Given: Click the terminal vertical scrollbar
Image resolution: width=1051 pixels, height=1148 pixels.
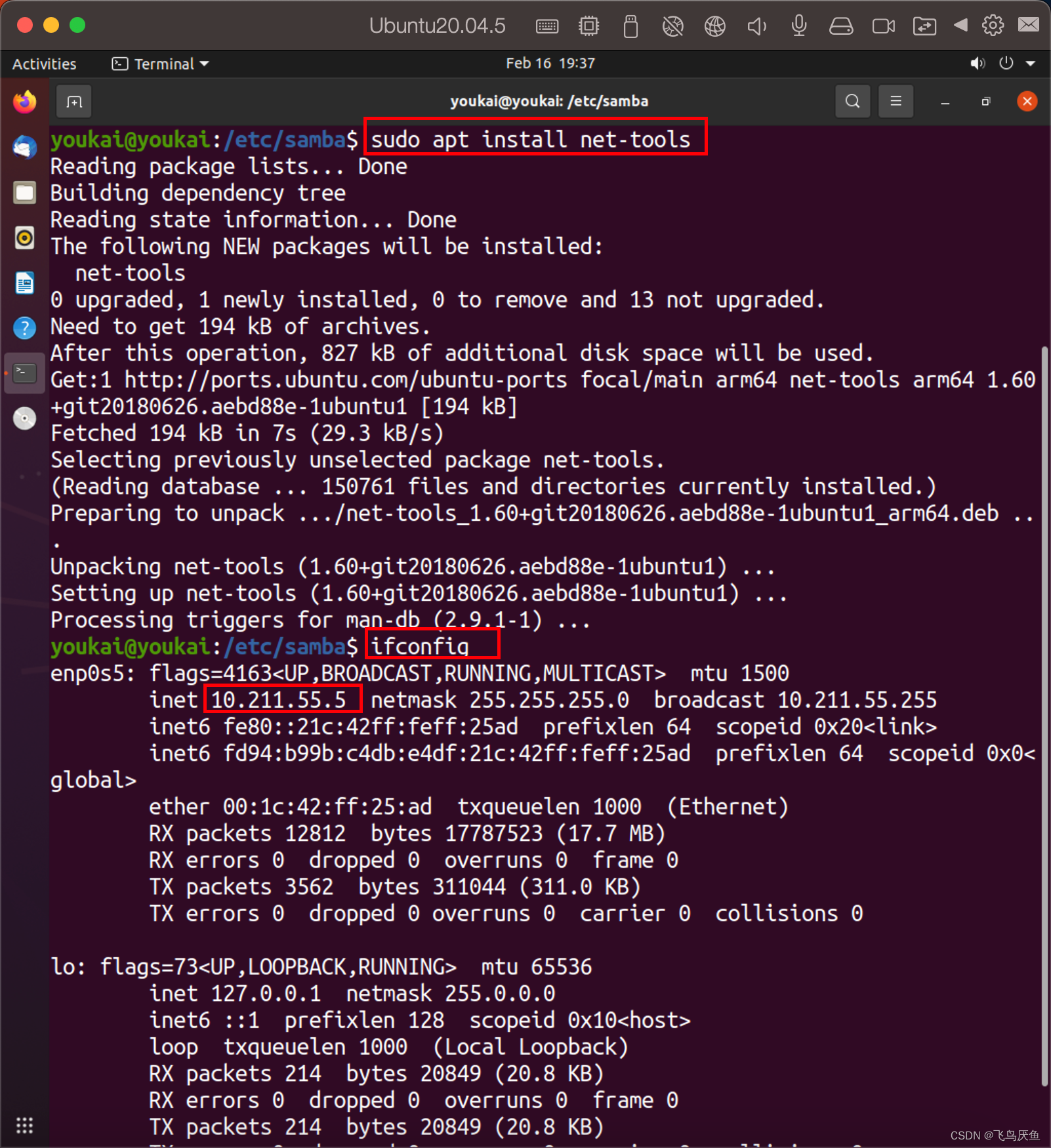Looking at the screenshot, I should [1044, 715].
